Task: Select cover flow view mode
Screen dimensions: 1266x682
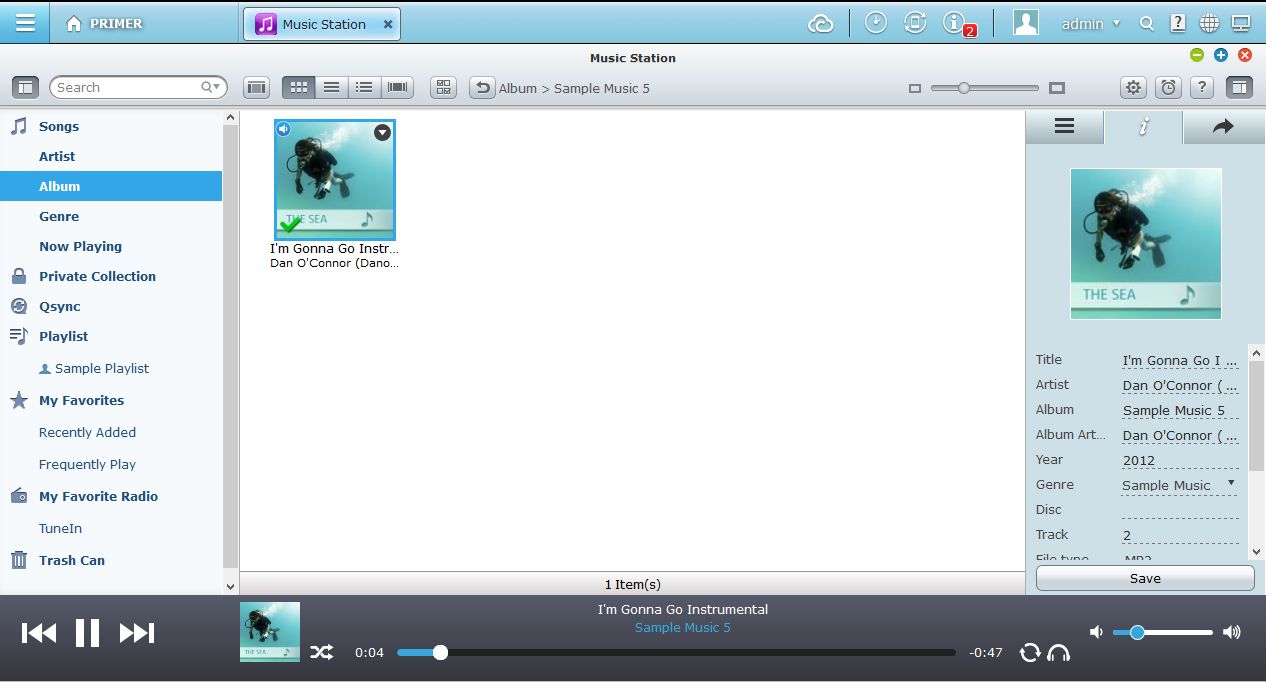Action: [398, 88]
